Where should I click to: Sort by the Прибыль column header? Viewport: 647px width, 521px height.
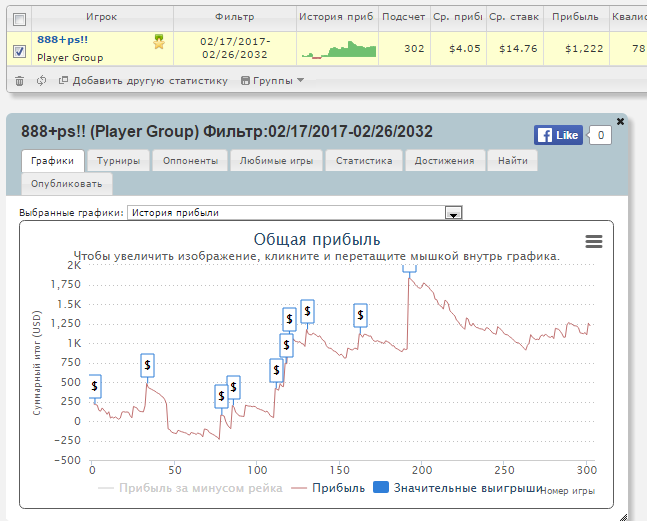[x=575, y=17]
